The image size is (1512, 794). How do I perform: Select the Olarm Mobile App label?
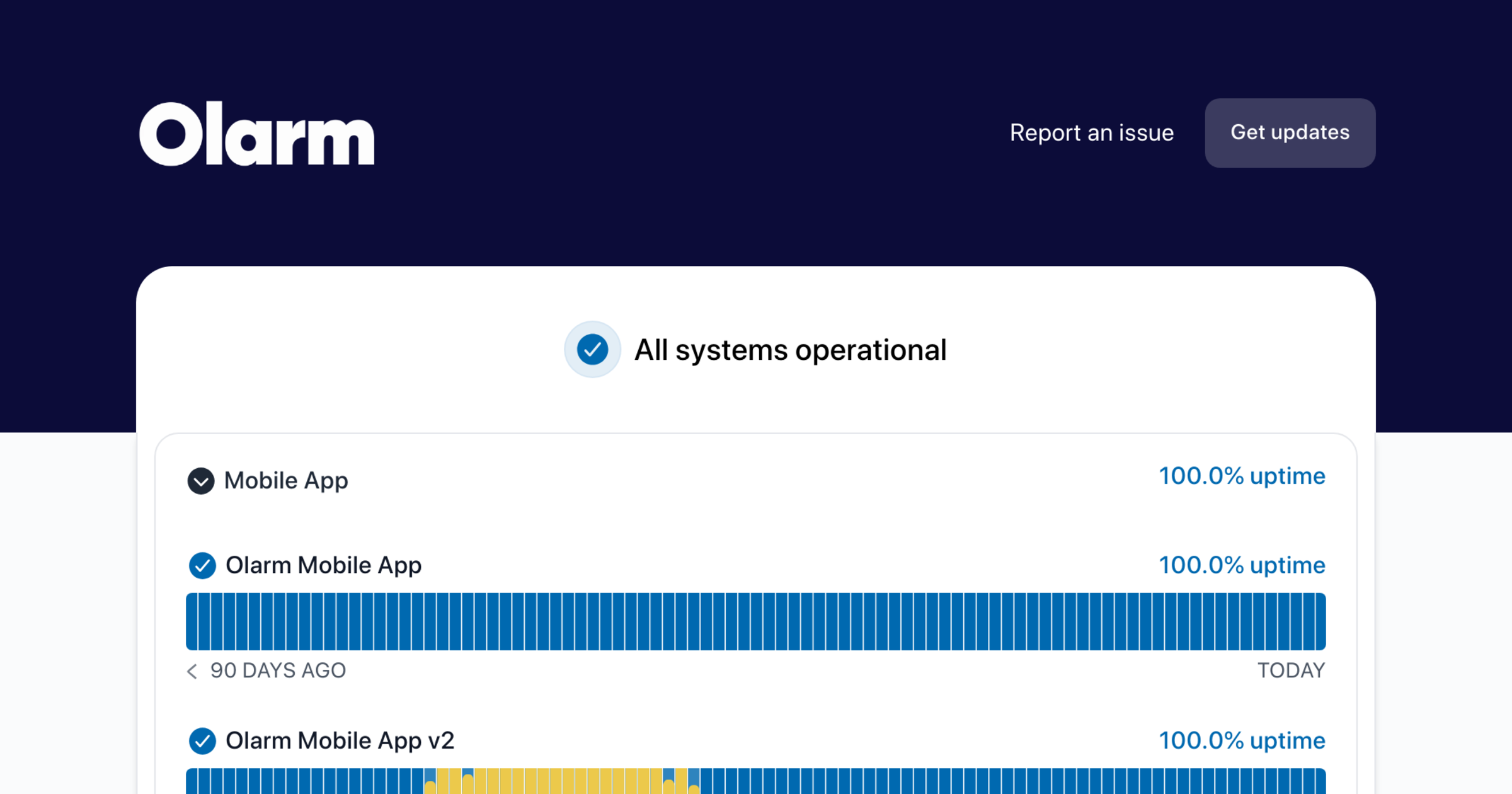click(x=323, y=565)
